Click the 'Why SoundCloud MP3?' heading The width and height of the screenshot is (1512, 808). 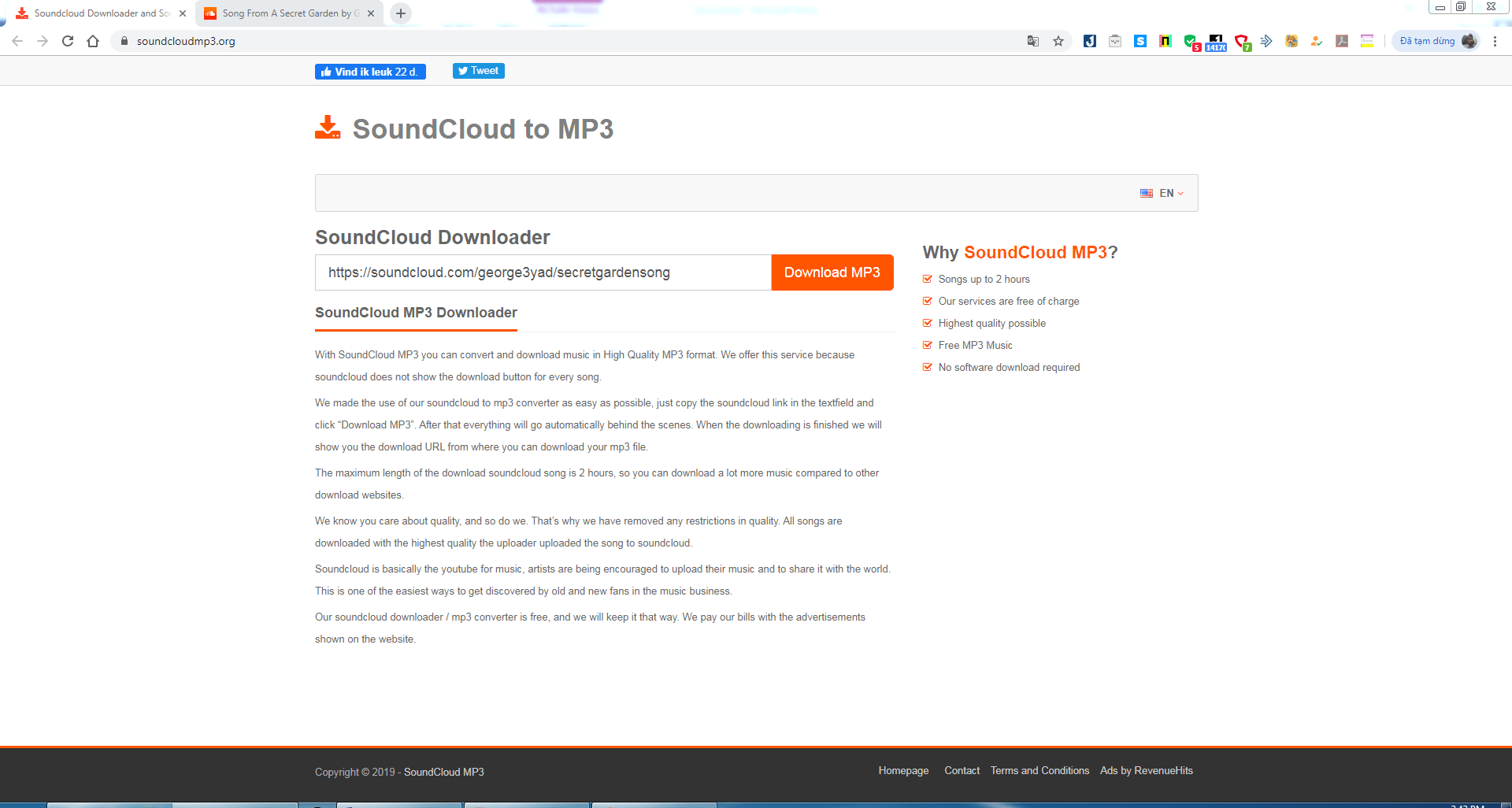click(1020, 252)
